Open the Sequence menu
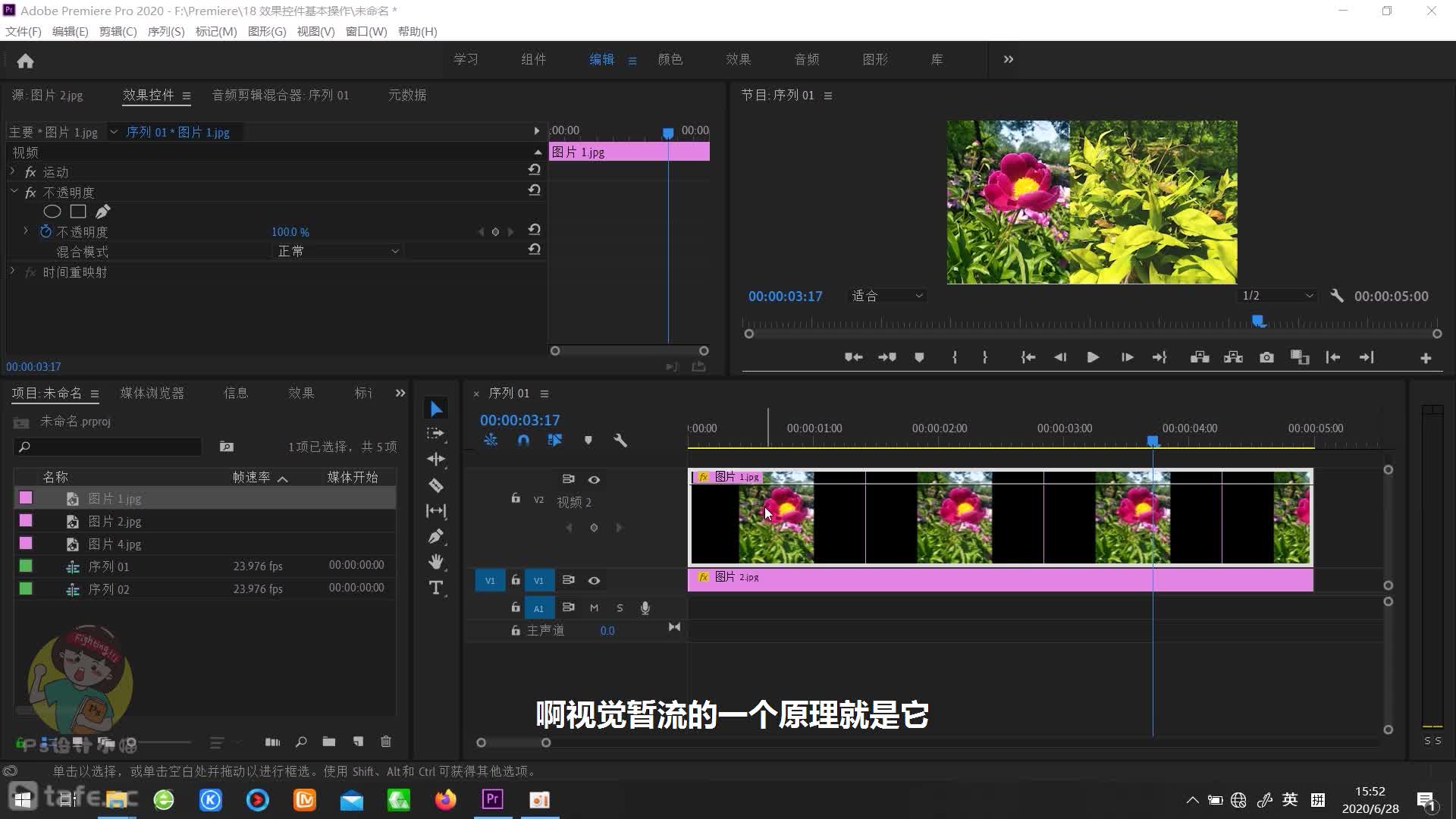This screenshot has width=1456, height=819. [x=166, y=31]
